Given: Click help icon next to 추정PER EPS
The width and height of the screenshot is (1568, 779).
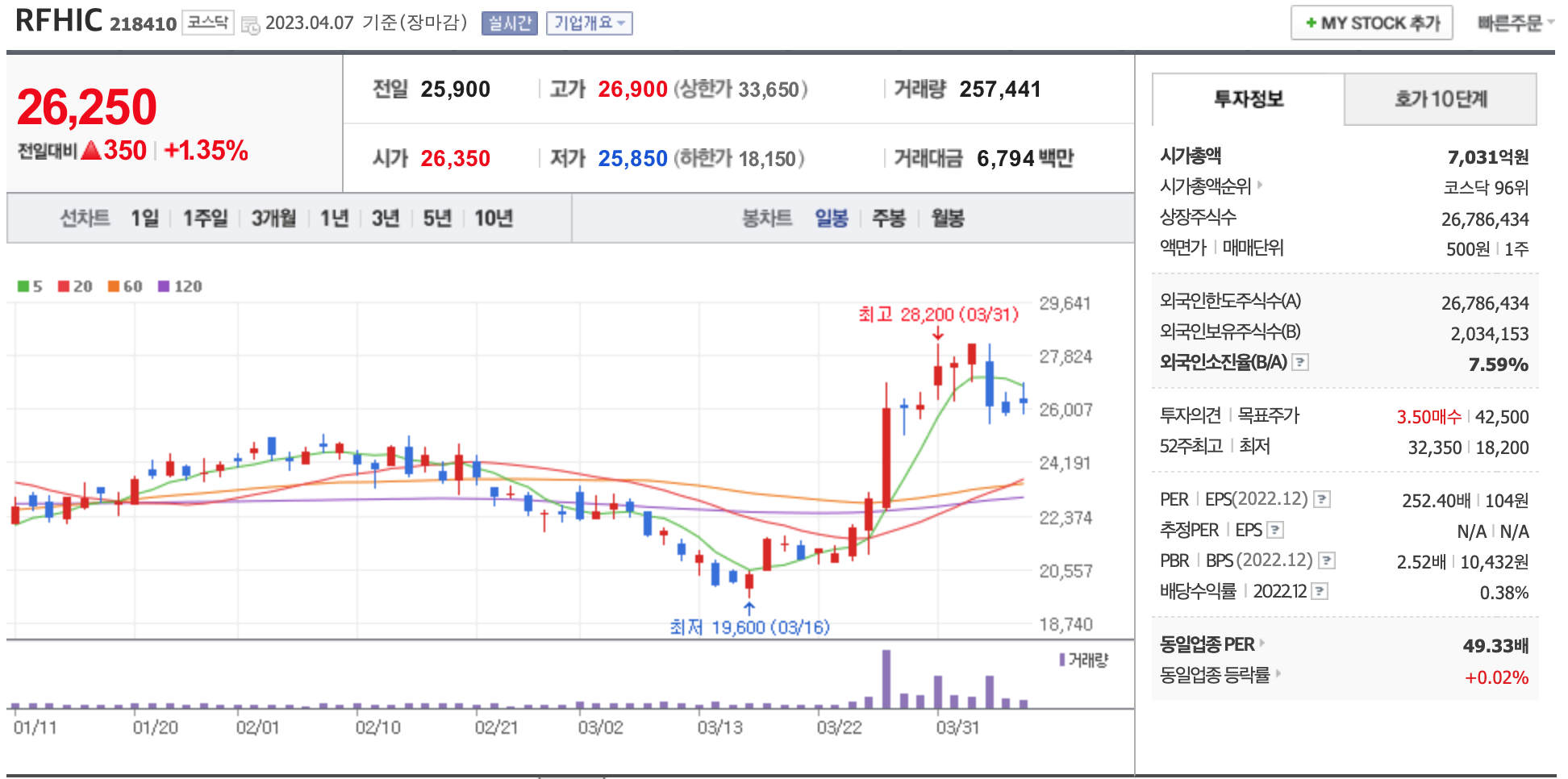Looking at the screenshot, I should point(1275,530).
